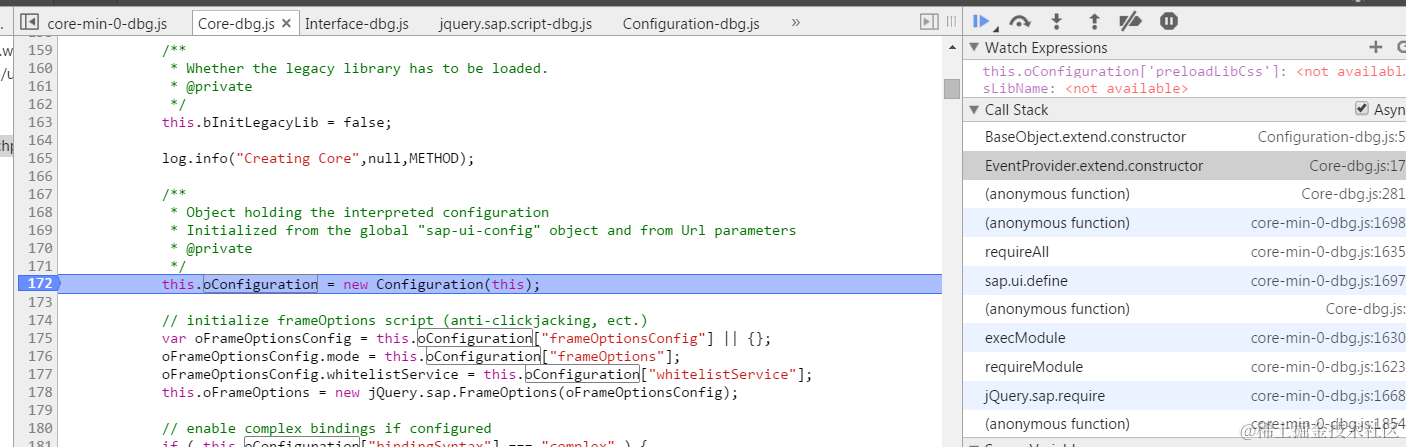1406x447 pixels.
Task: Click the Step into function call arrow
Action: coord(1057,21)
